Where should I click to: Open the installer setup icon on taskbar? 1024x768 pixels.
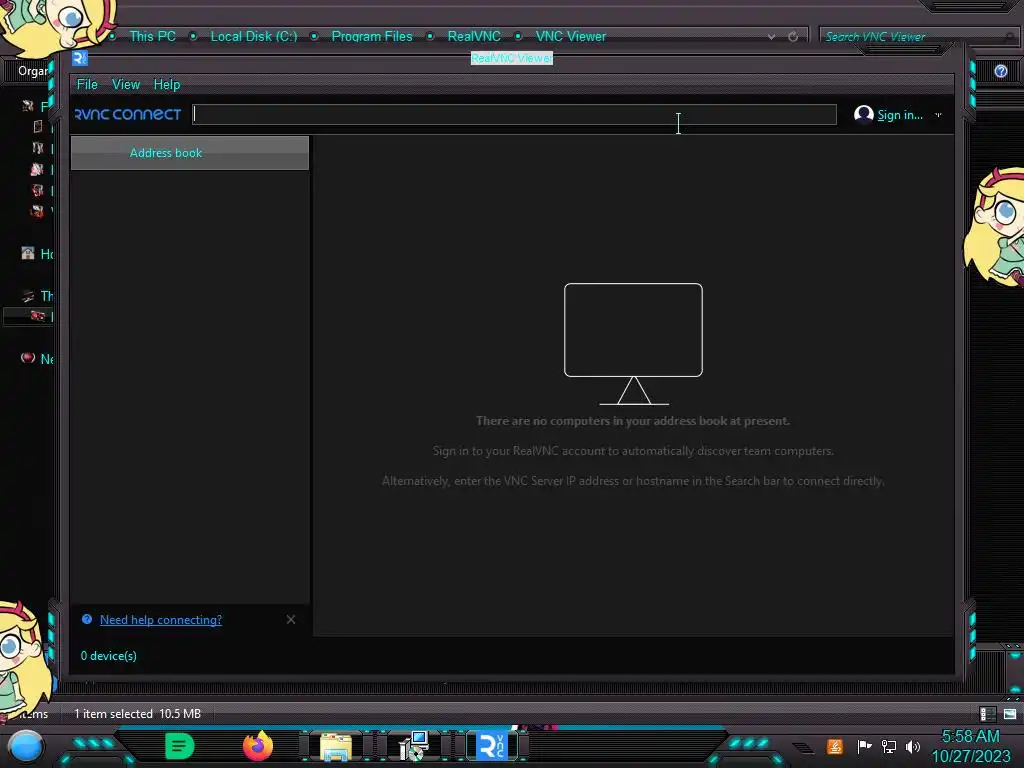pos(414,746)
